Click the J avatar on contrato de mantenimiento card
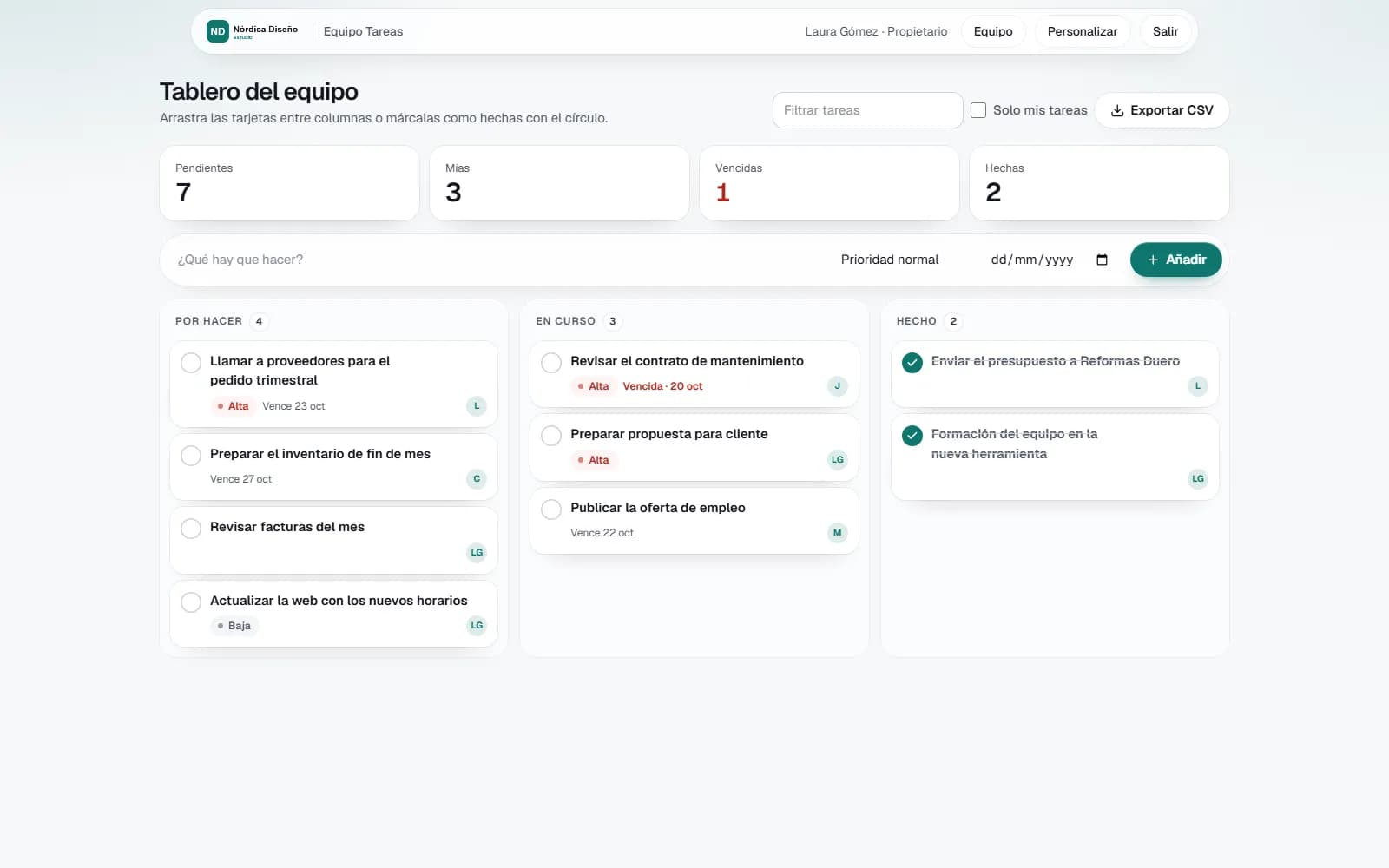 click(x=838, y=386)
